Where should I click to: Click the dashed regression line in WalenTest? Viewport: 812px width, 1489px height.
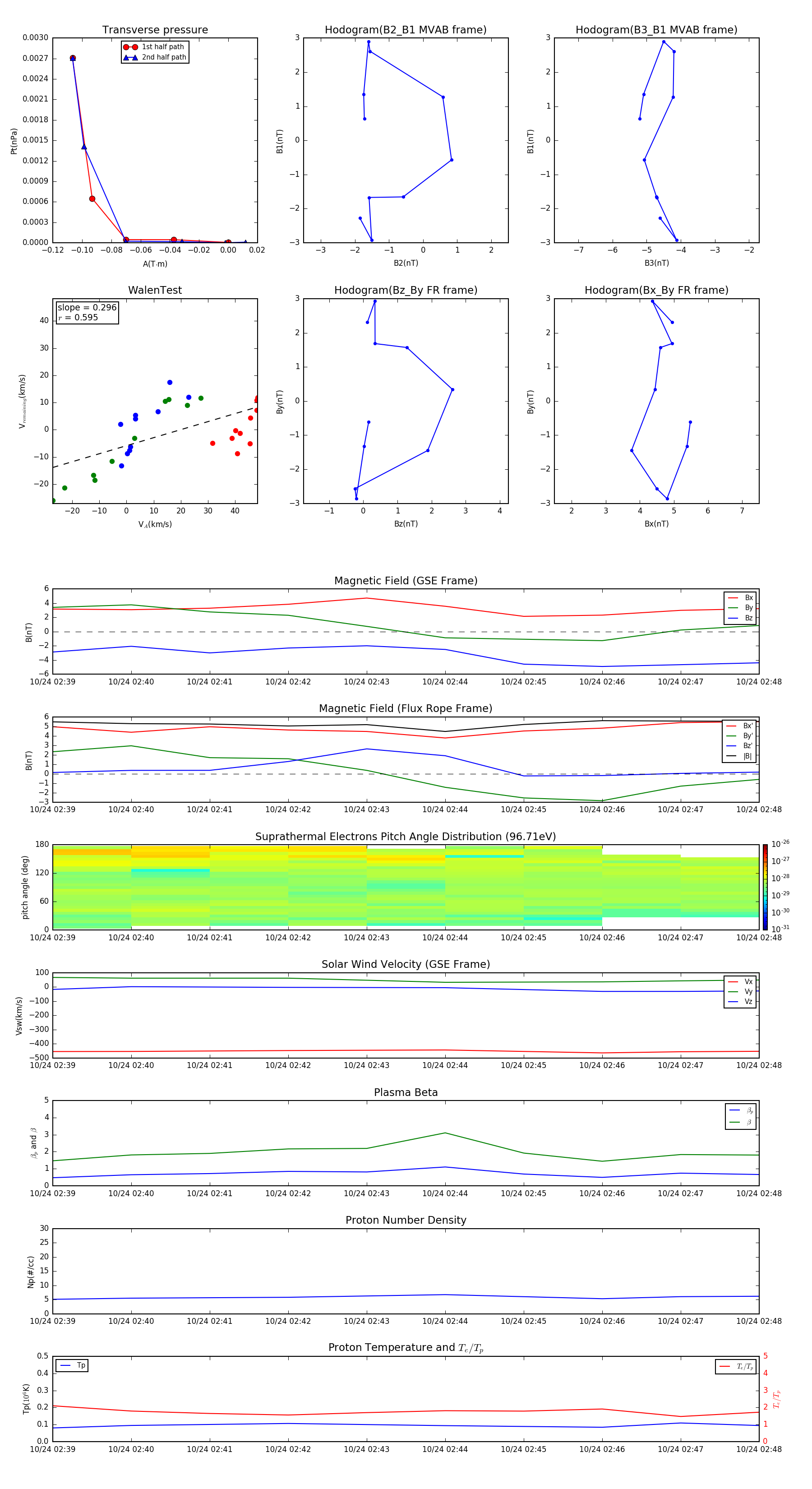[155, 437]
